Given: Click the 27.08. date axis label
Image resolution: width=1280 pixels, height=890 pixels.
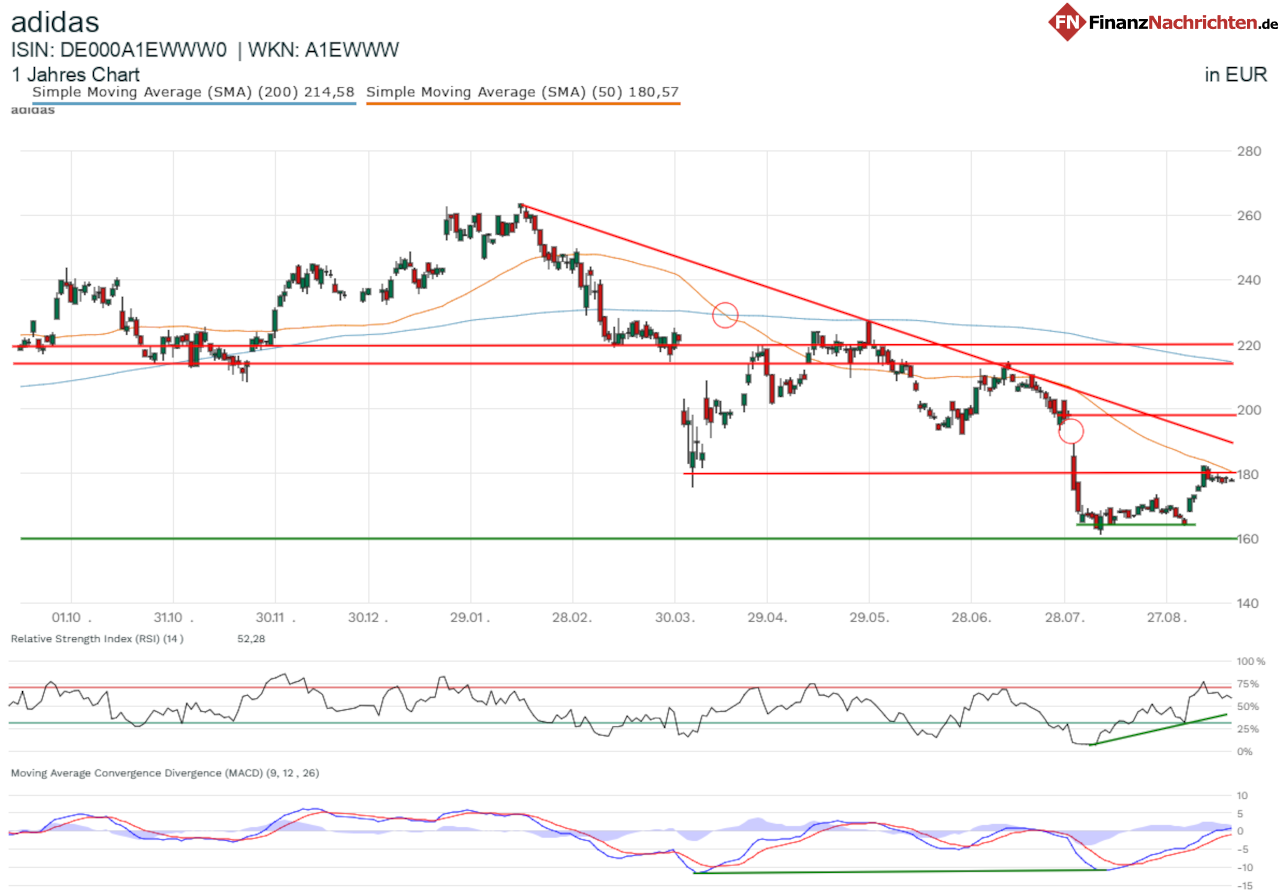Looking at the screenshot, I should coord(1166,619).
